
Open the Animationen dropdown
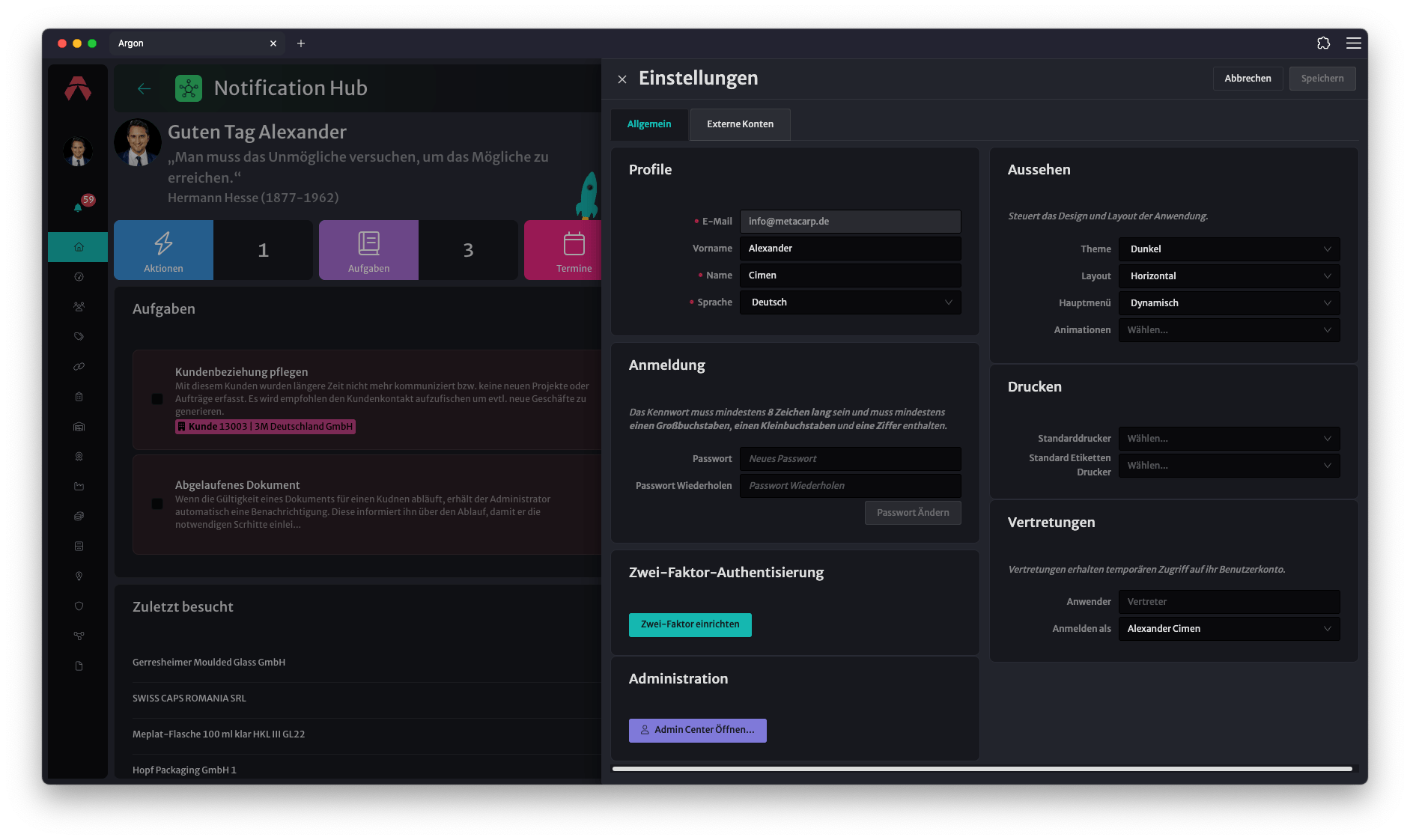pos(1230,330)
